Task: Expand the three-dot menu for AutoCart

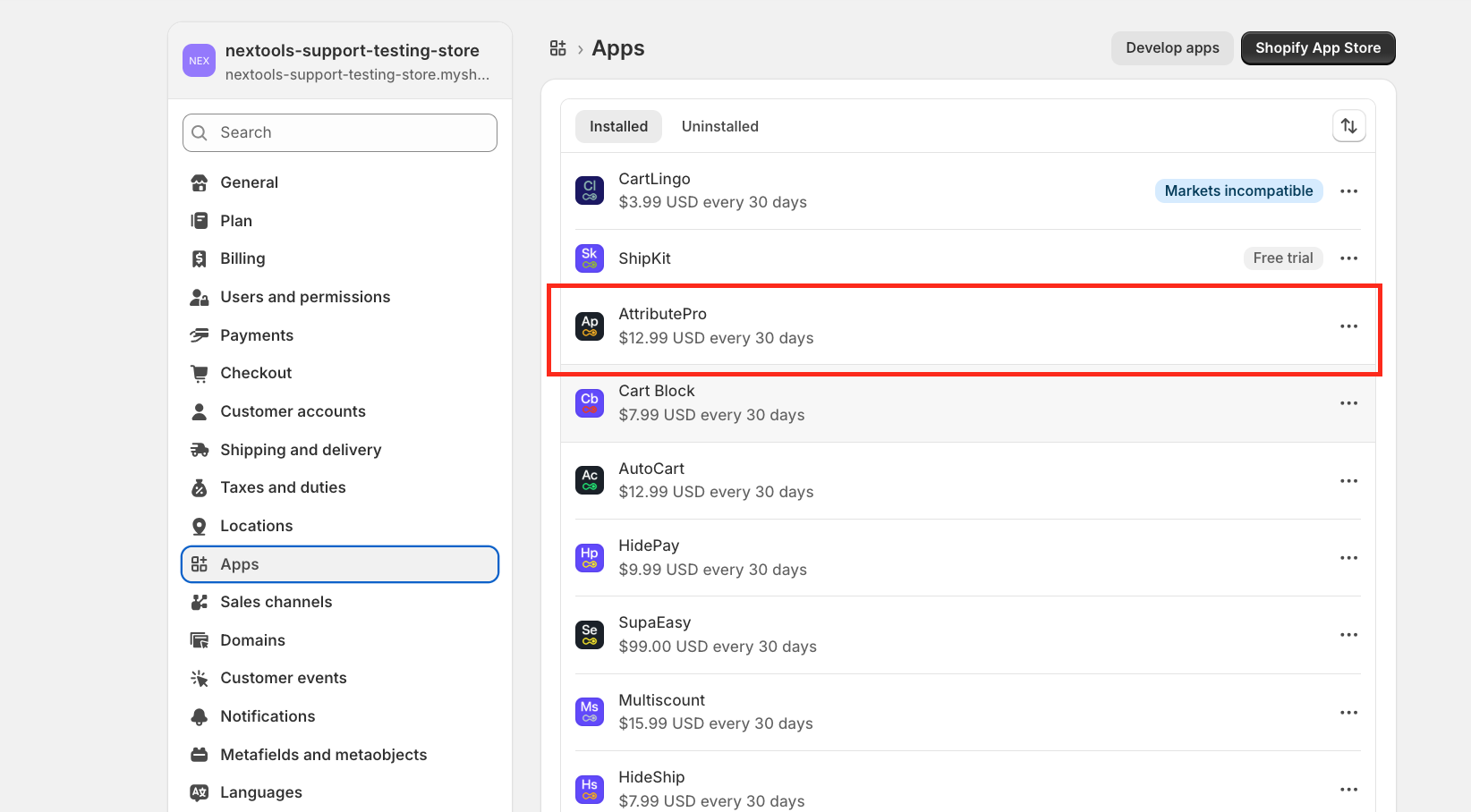Action: [1348, 481]
